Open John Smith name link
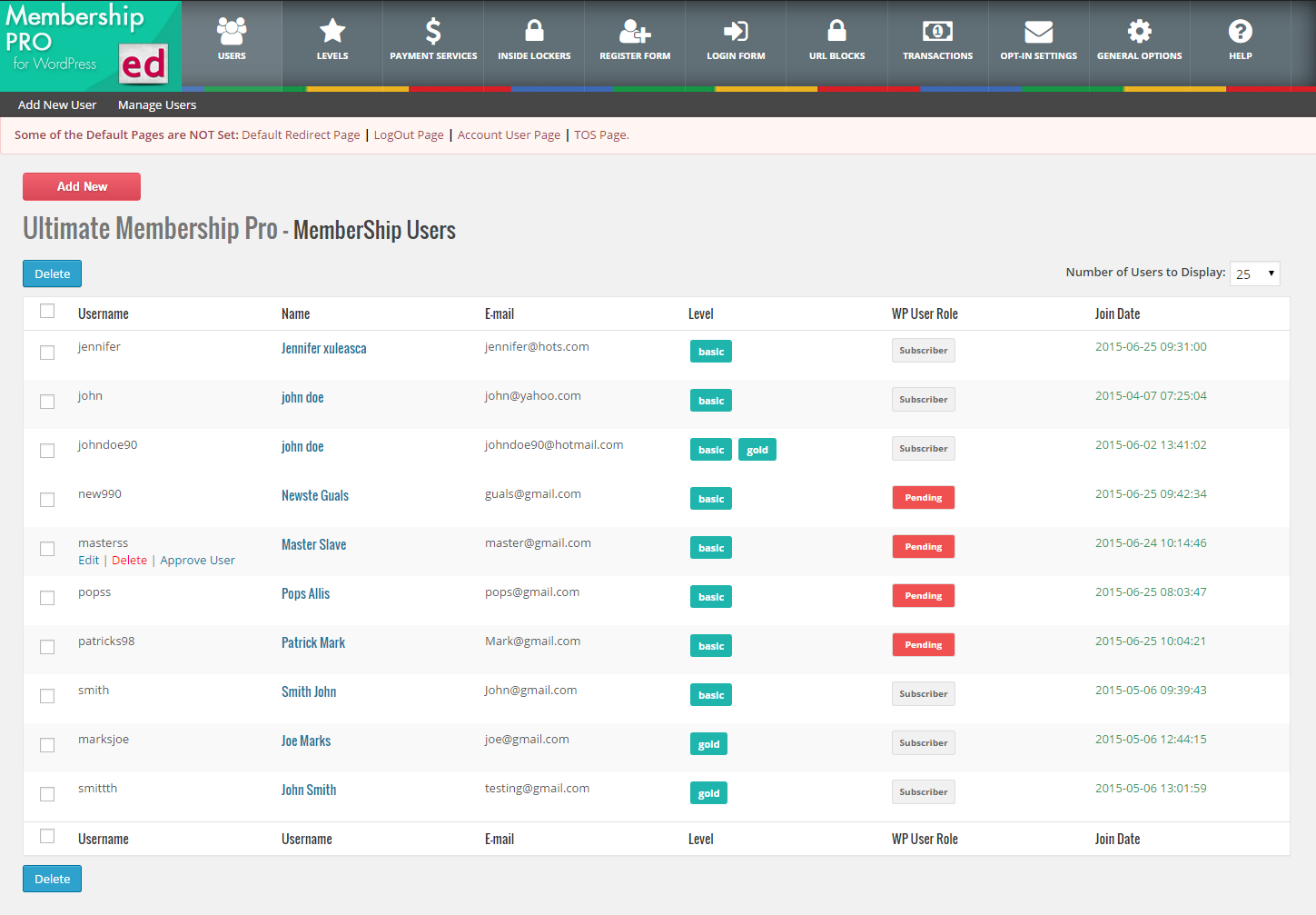 tap(309, 791)
